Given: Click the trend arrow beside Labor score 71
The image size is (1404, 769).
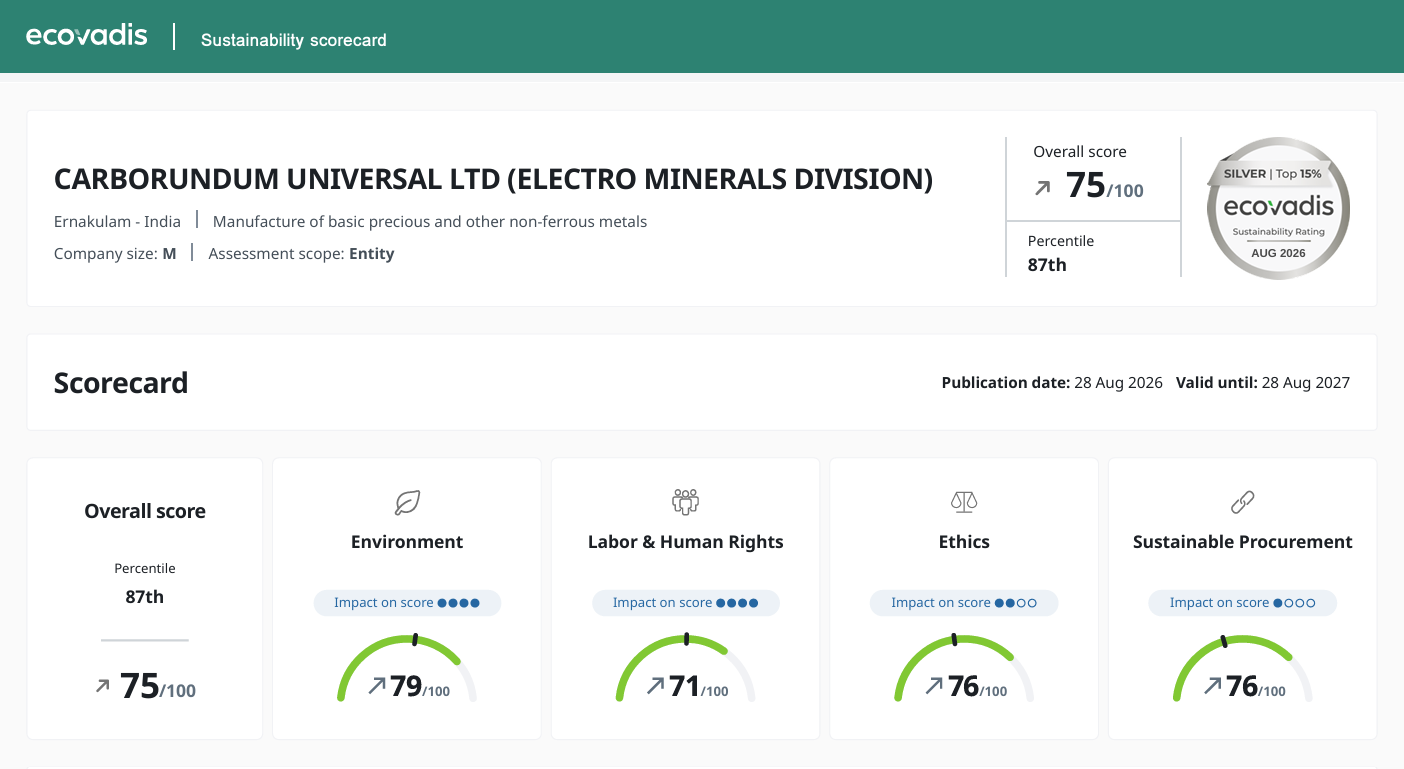Looking at the screenshot, I should [656, 686].
